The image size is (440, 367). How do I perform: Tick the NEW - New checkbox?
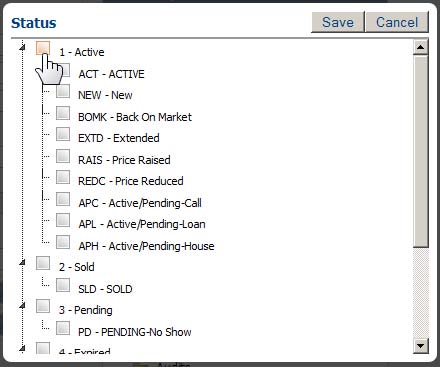(x=63, y=91)
